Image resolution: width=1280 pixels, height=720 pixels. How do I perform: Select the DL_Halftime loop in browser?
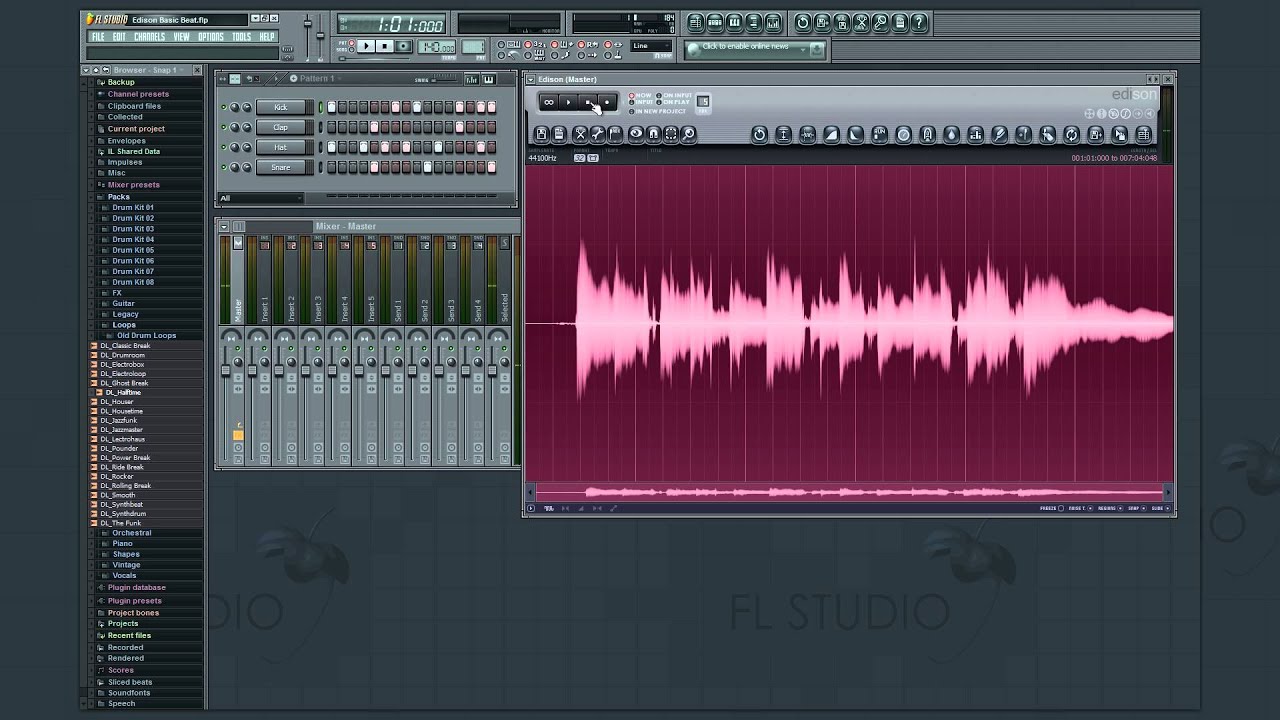click(x=122, y=393)
